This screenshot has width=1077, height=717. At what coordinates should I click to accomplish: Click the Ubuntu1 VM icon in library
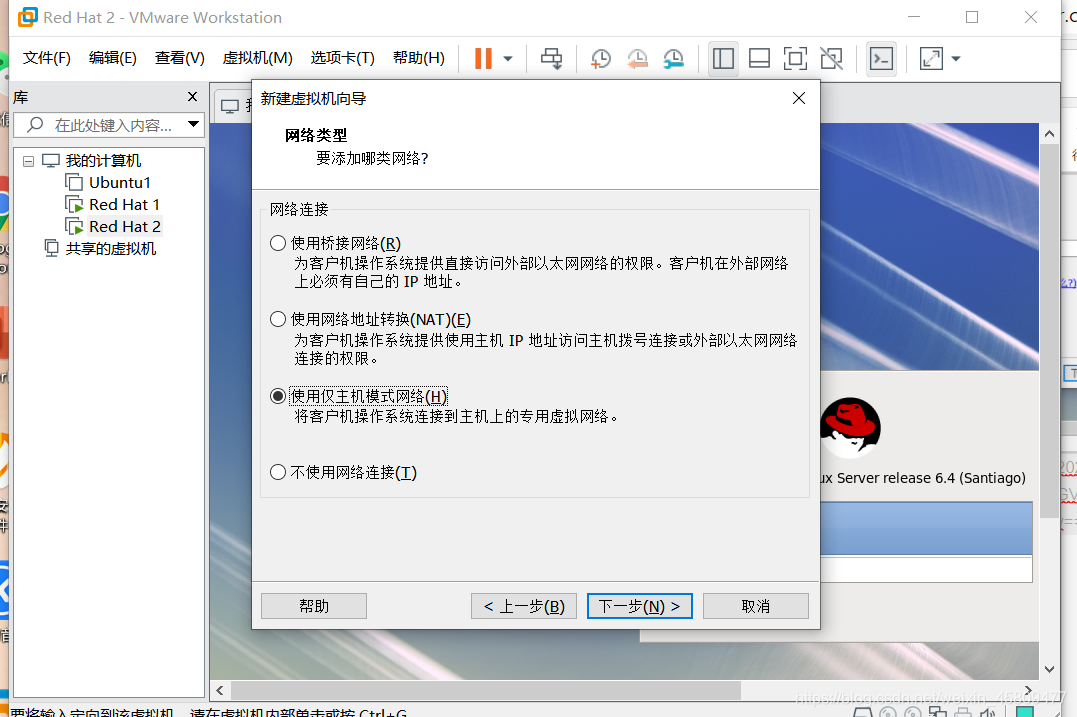tap(74, 183)
